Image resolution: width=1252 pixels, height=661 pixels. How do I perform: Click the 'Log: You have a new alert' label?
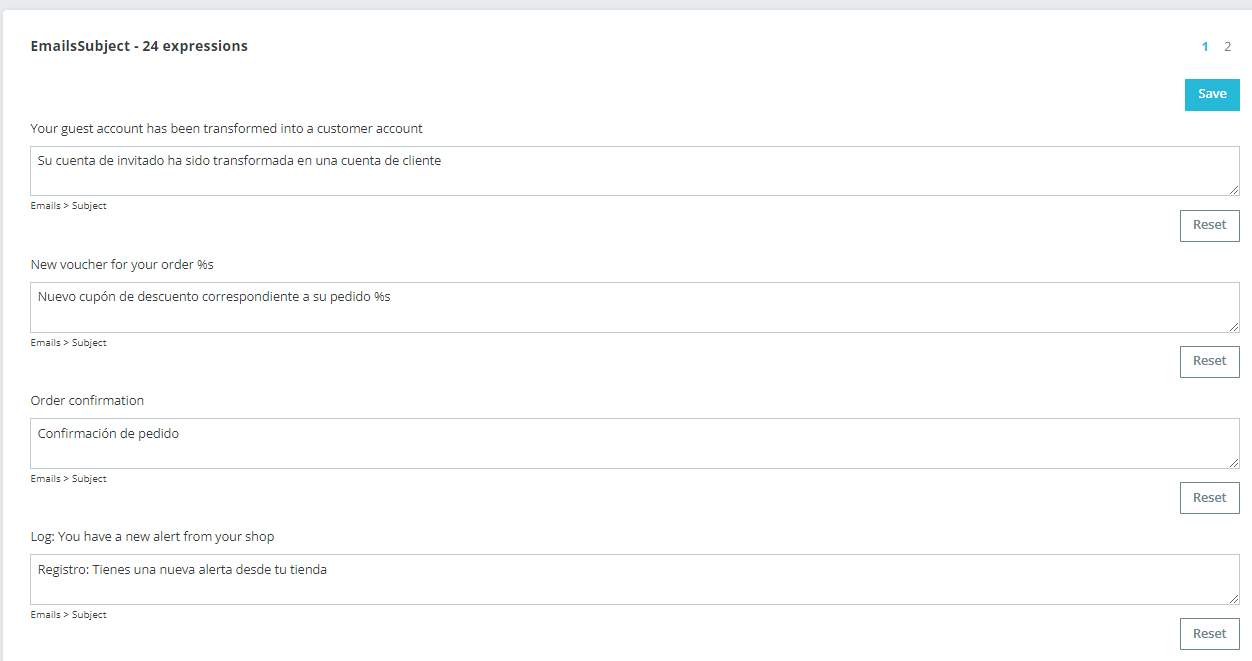click(x=152, y=536)
